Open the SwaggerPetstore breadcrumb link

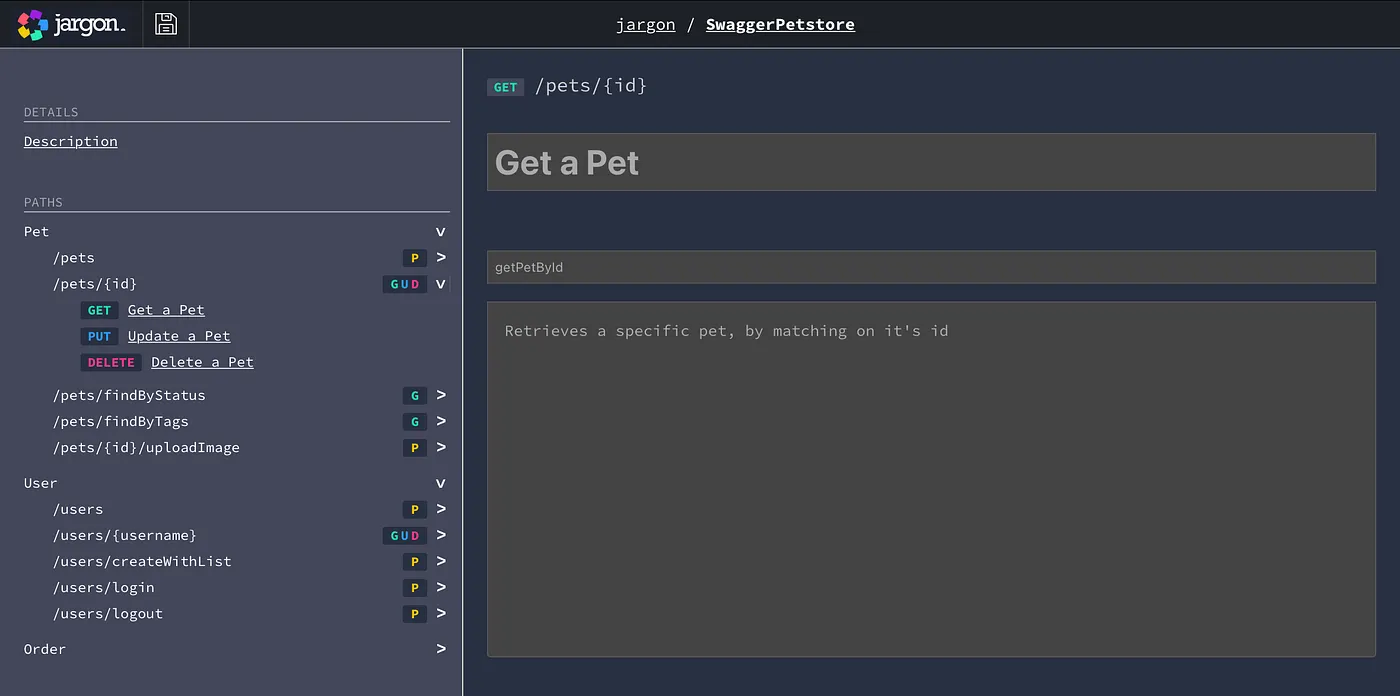coord(780,24)
